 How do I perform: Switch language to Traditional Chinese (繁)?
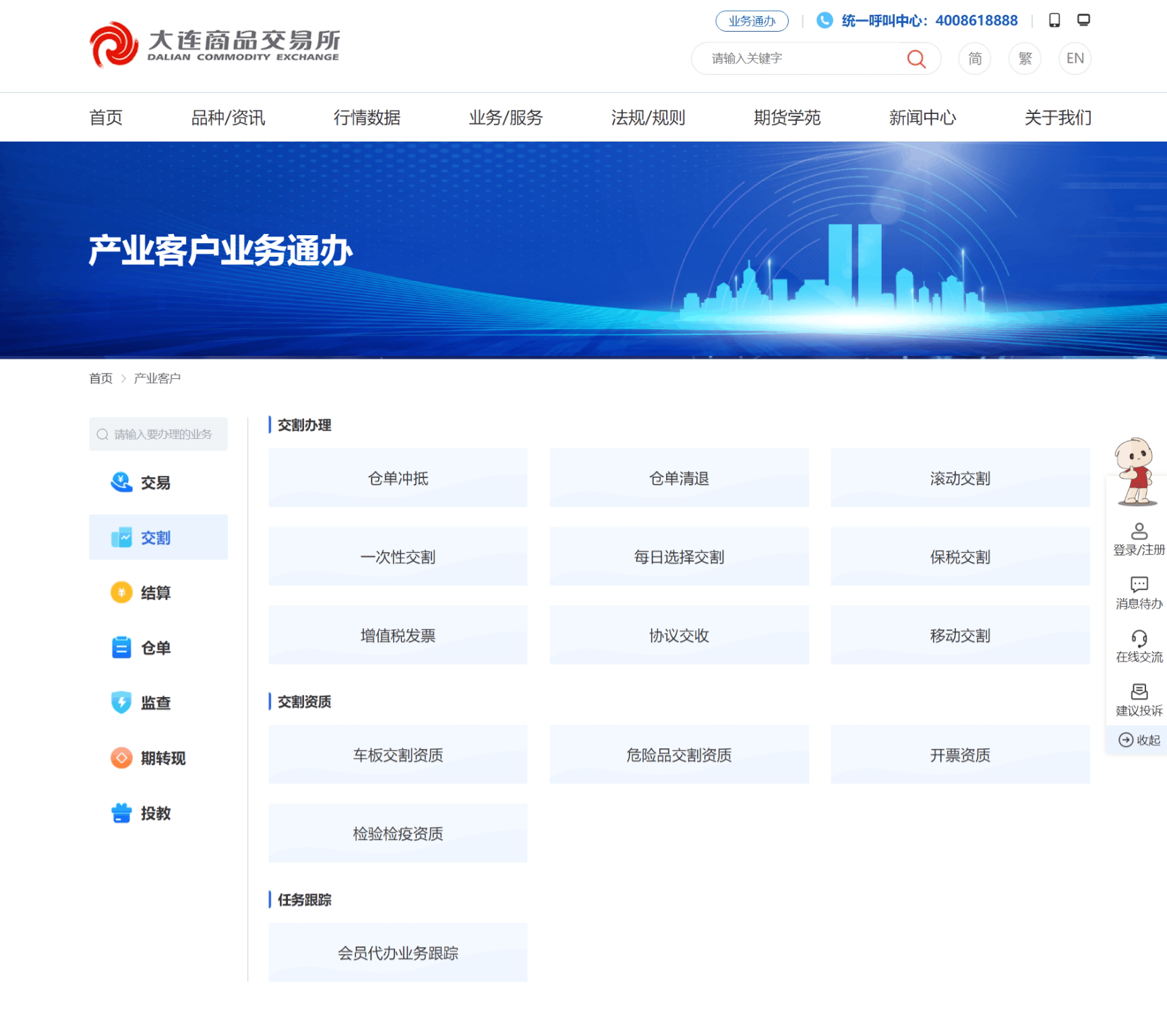pos(1025,59)
